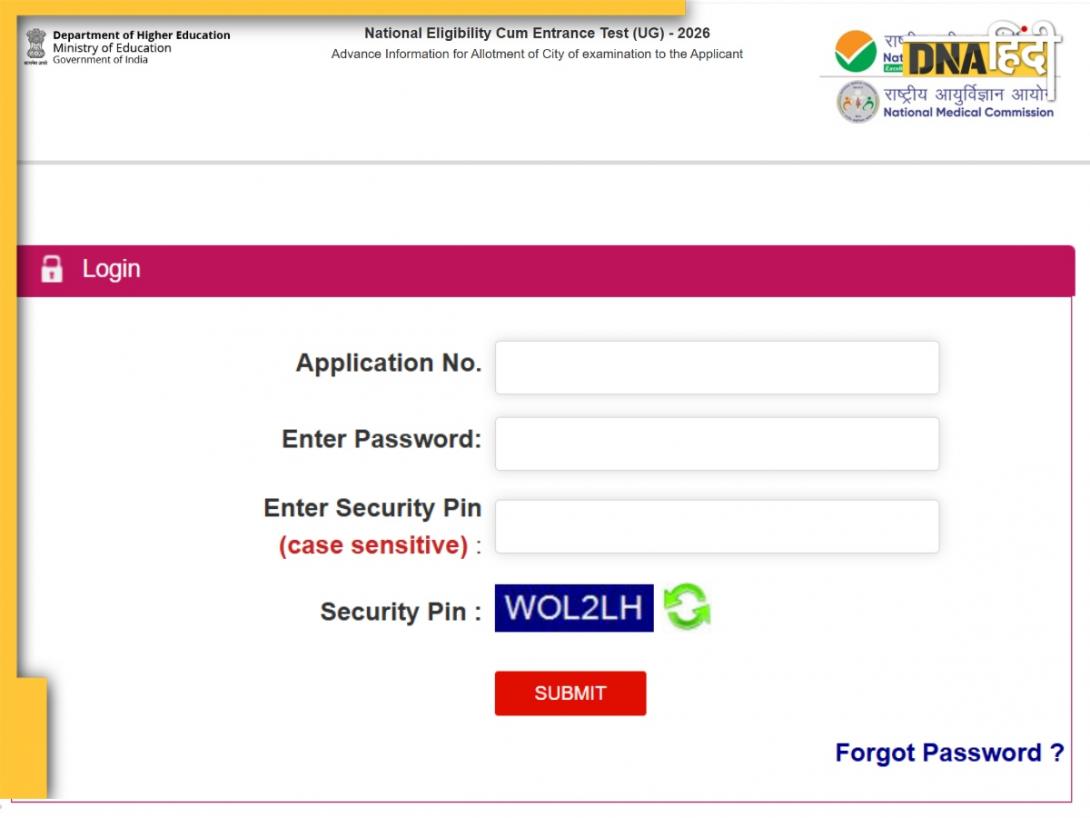Image resolution: width=1090 pixels, height=818 pixels.
Task: Click the red case sensitive note
Action: 373,546
